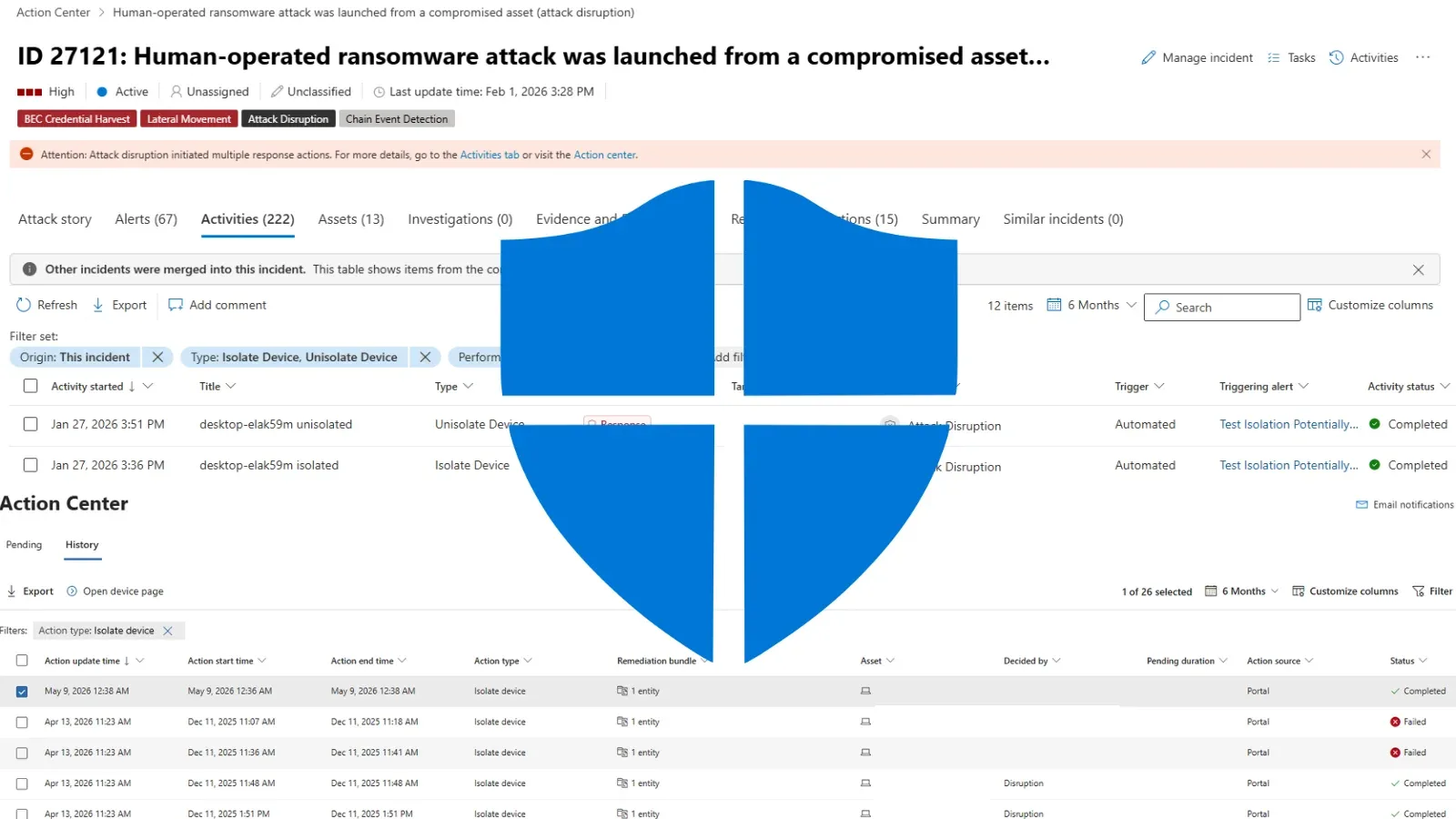
Task: Click Completed status icon in unisolated row
Action: point(1374,424)
